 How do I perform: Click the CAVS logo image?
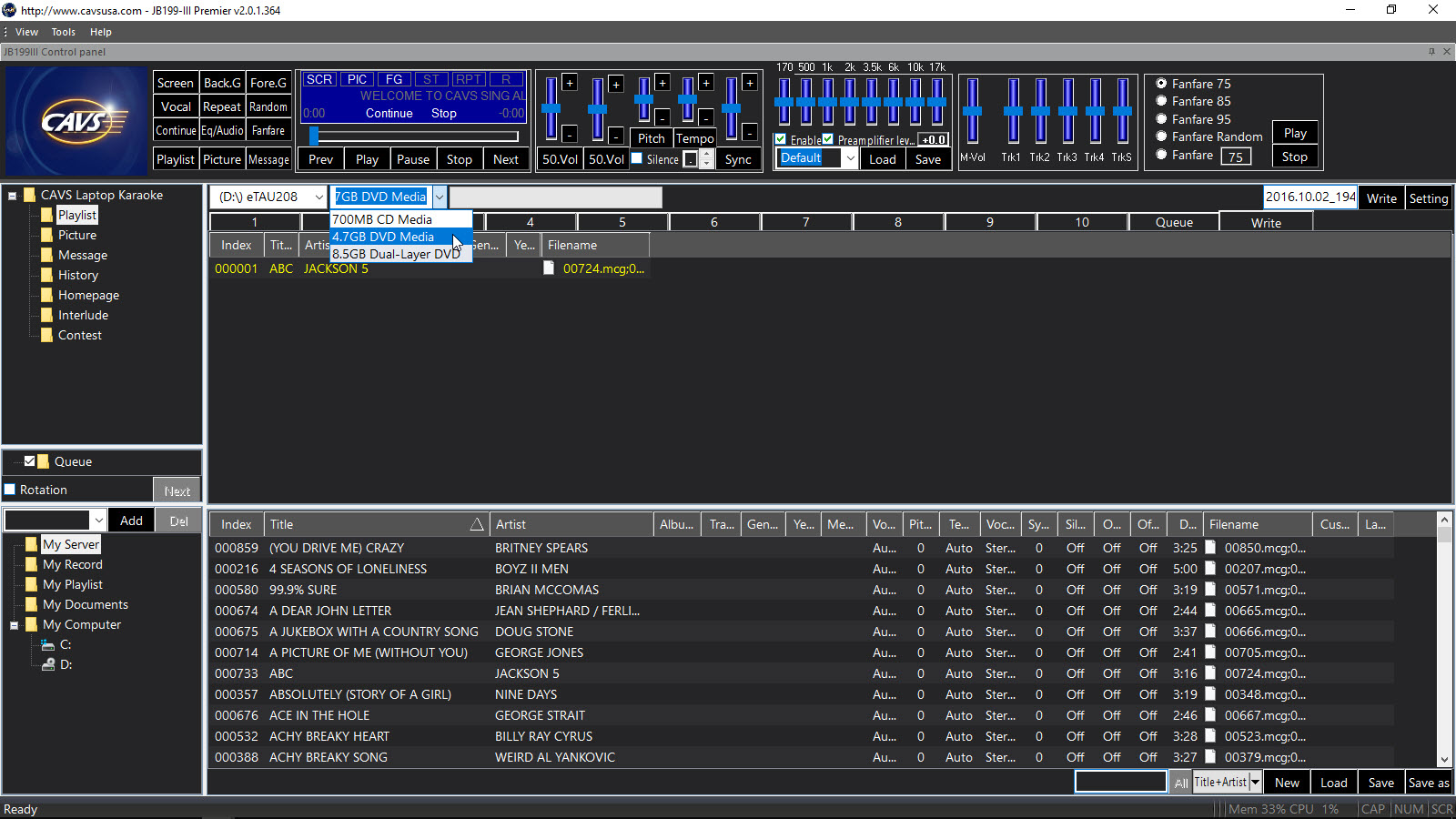point(76,120)
